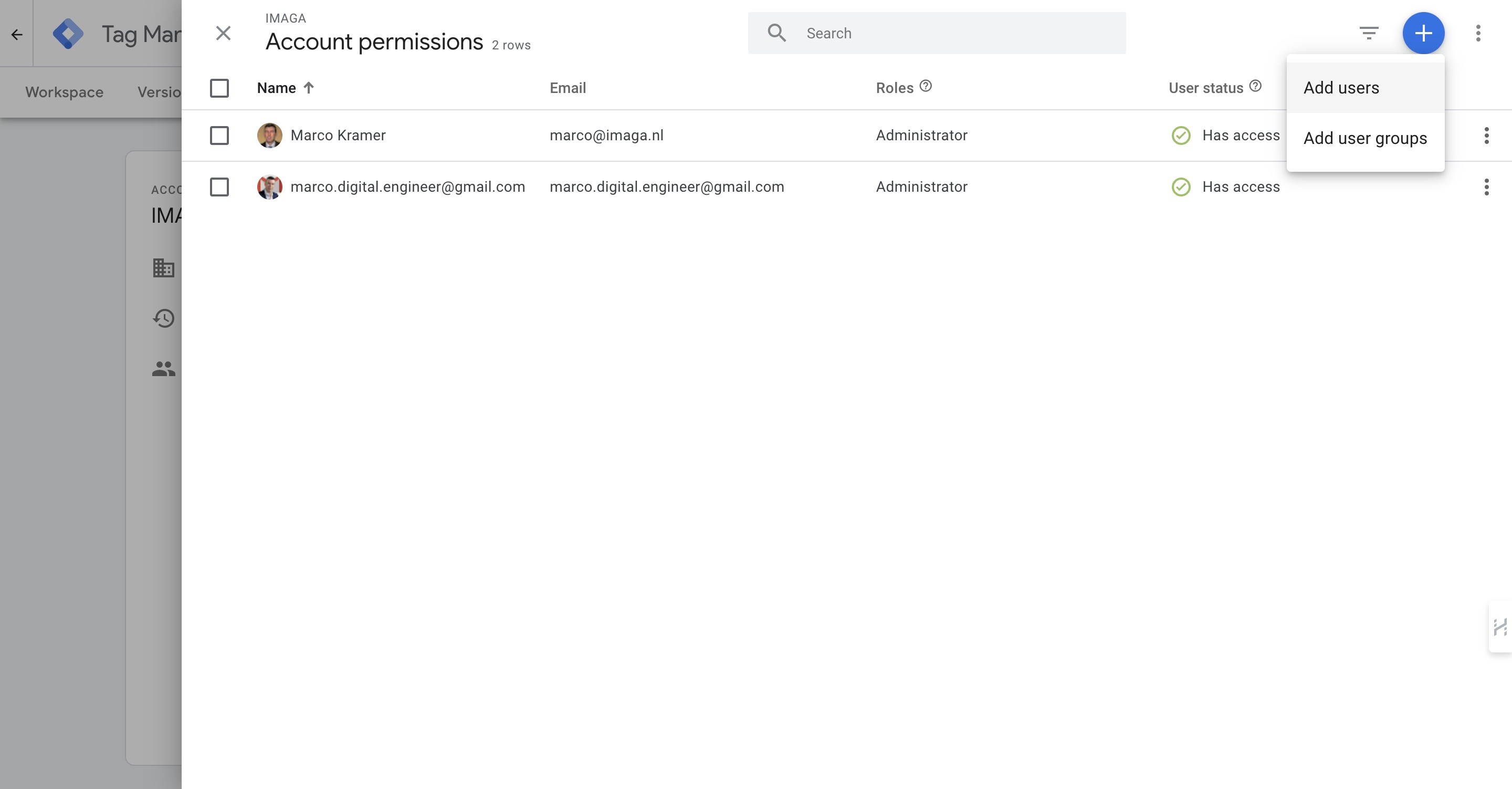The width and height of the screenshot is (1512, 789).
Task: Select Add users menu item
Action: [1341, 88]
